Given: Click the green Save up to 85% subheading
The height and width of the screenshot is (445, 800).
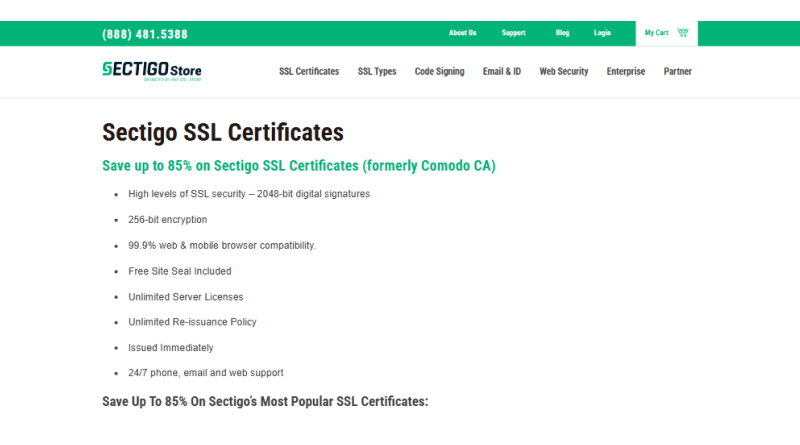Looking at the screenshot, I should click(x=299, y=166).
